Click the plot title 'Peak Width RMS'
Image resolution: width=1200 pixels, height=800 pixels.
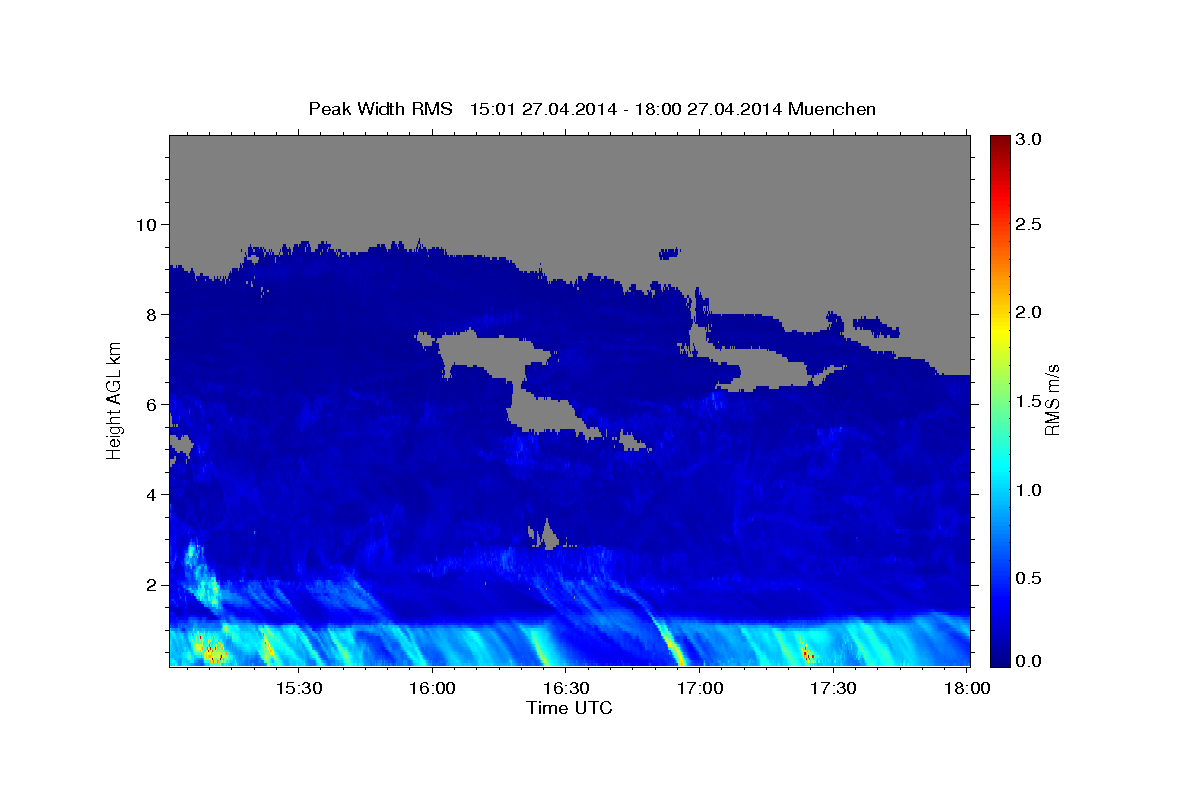[381, 109]
